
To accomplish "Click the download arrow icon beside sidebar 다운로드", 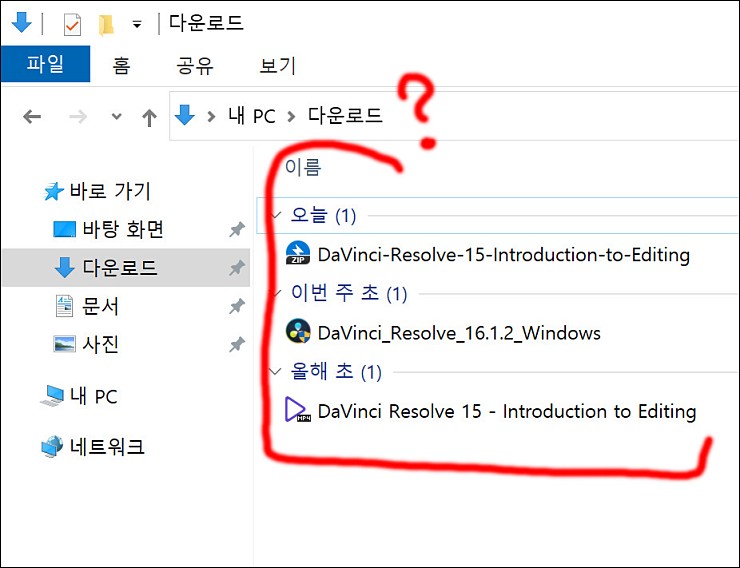I will (x=65, y=267).
